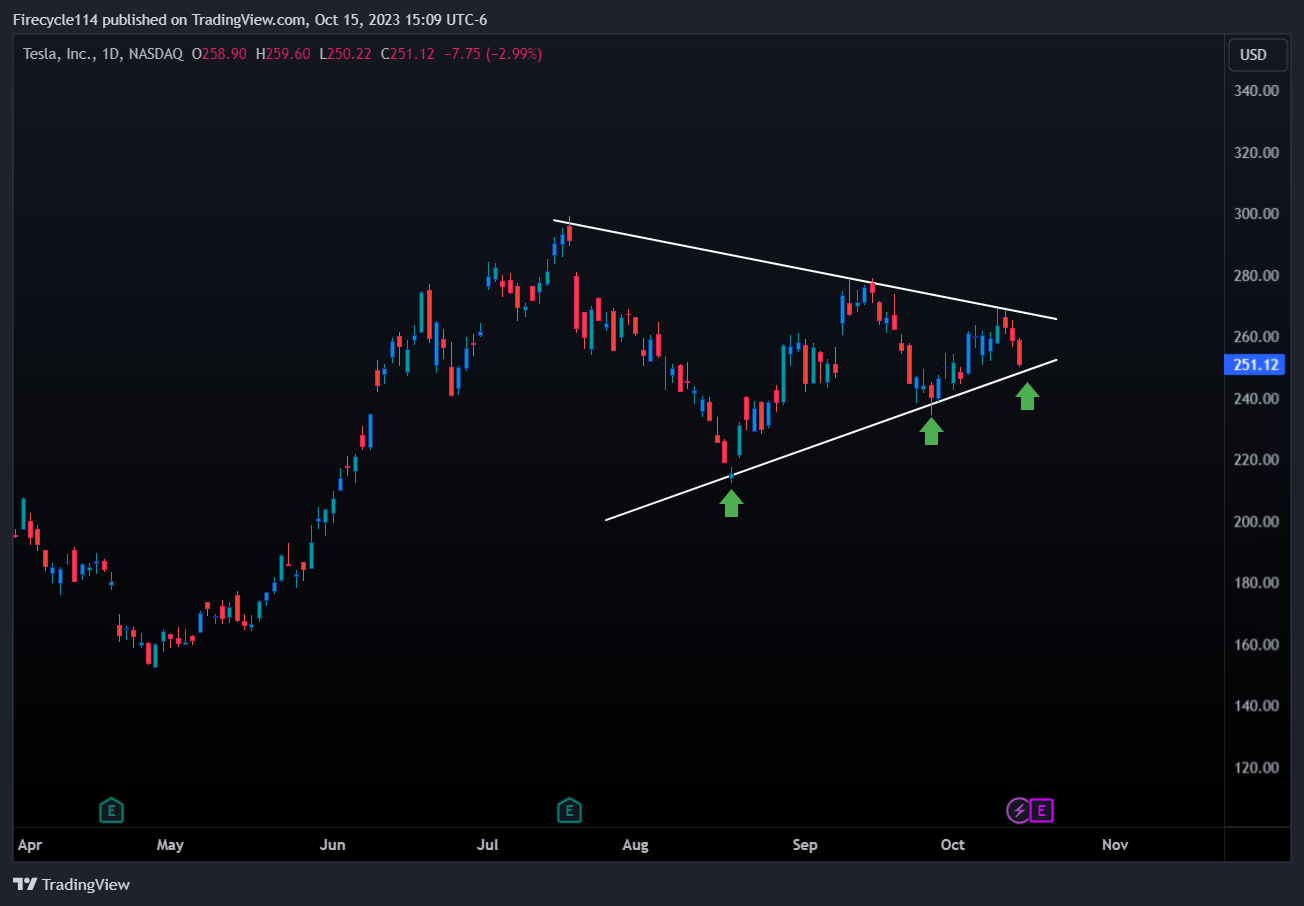Viewport: 1304px width, 906px height.
Task: Click the 280.00 price axis label
Action: click(x=1257, y=276)
